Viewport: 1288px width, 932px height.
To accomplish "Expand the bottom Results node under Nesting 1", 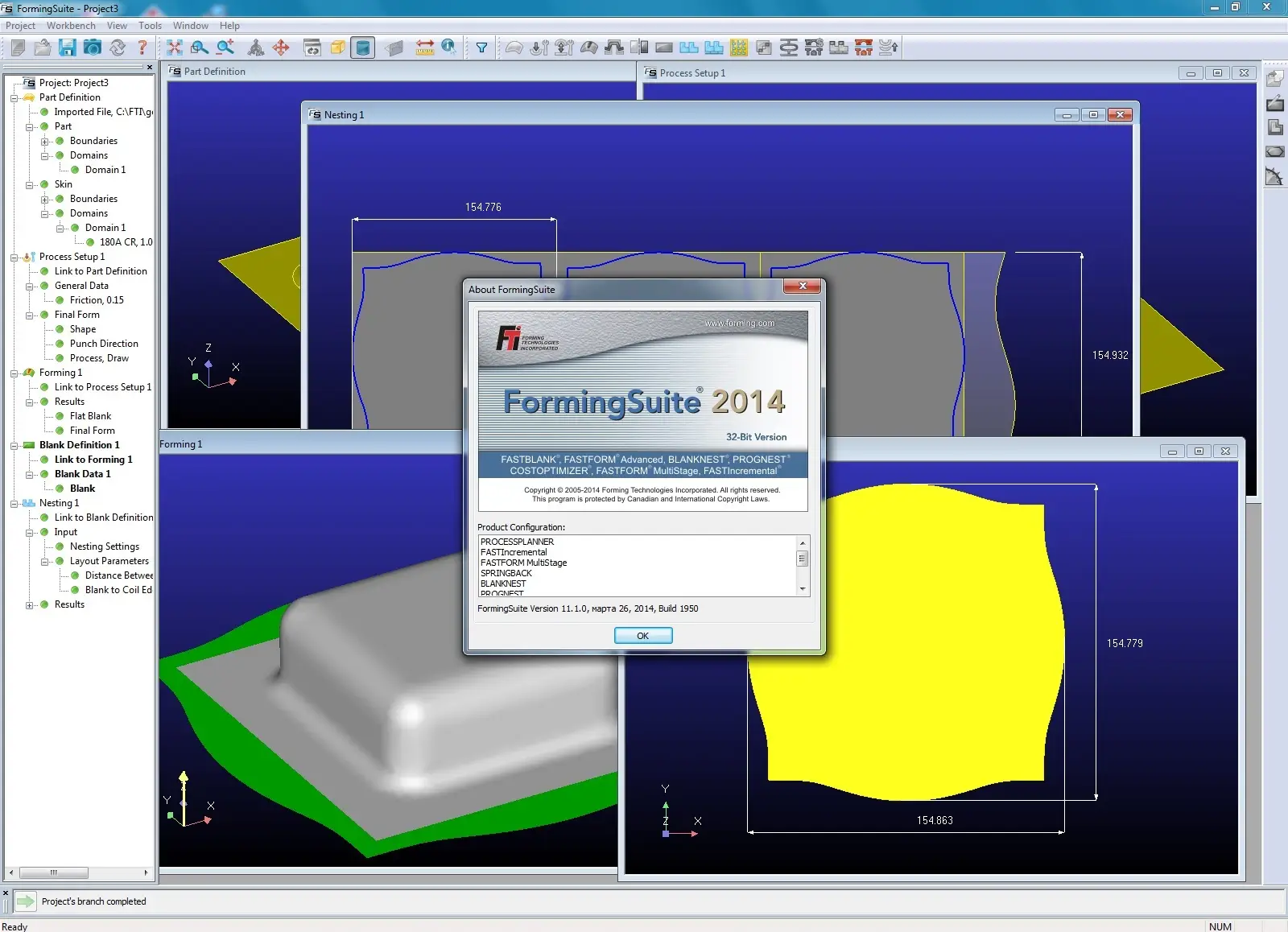I will (30, 604).
